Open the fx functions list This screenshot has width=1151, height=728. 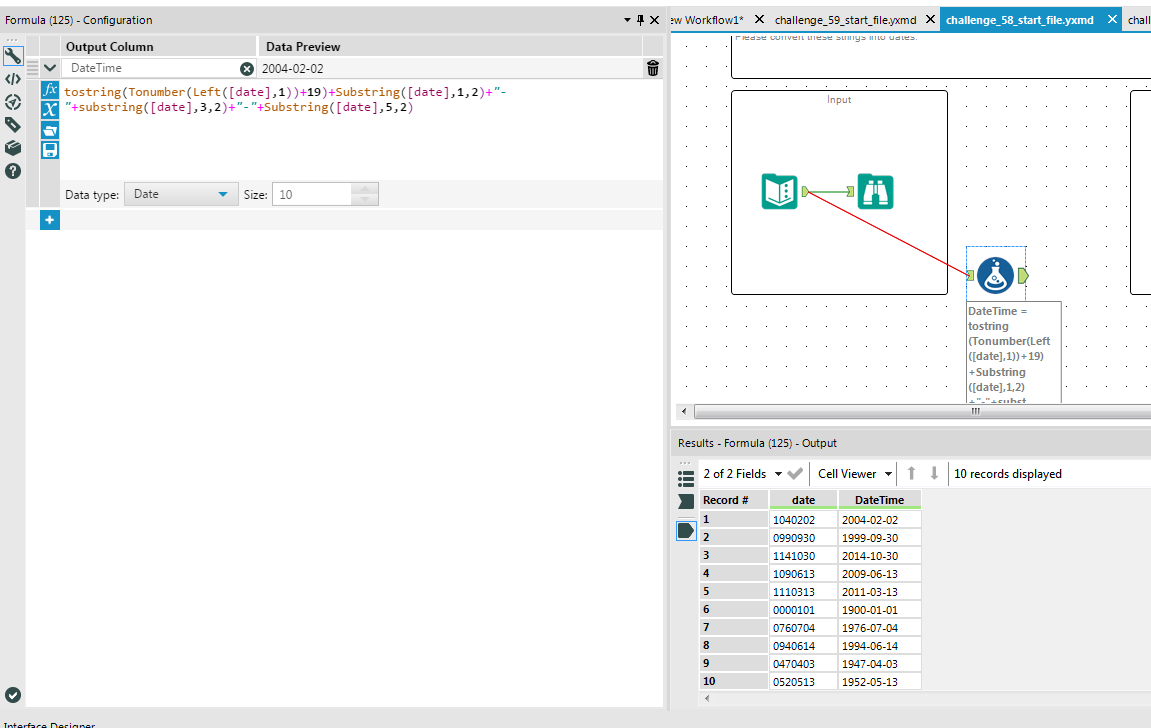pyautogui.click(x=49, y=91)
